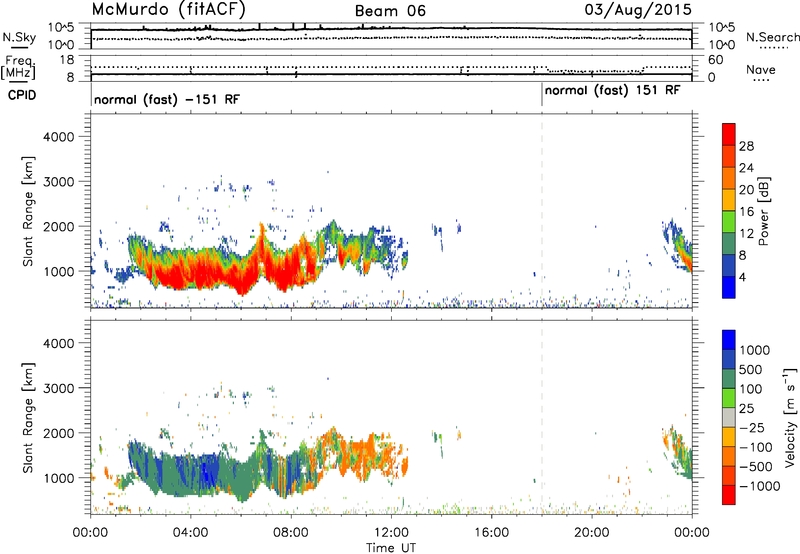Select the Velocity segment between -1000 and -500
This screenshot has height=554, width=800.
[x=729, y=475]
